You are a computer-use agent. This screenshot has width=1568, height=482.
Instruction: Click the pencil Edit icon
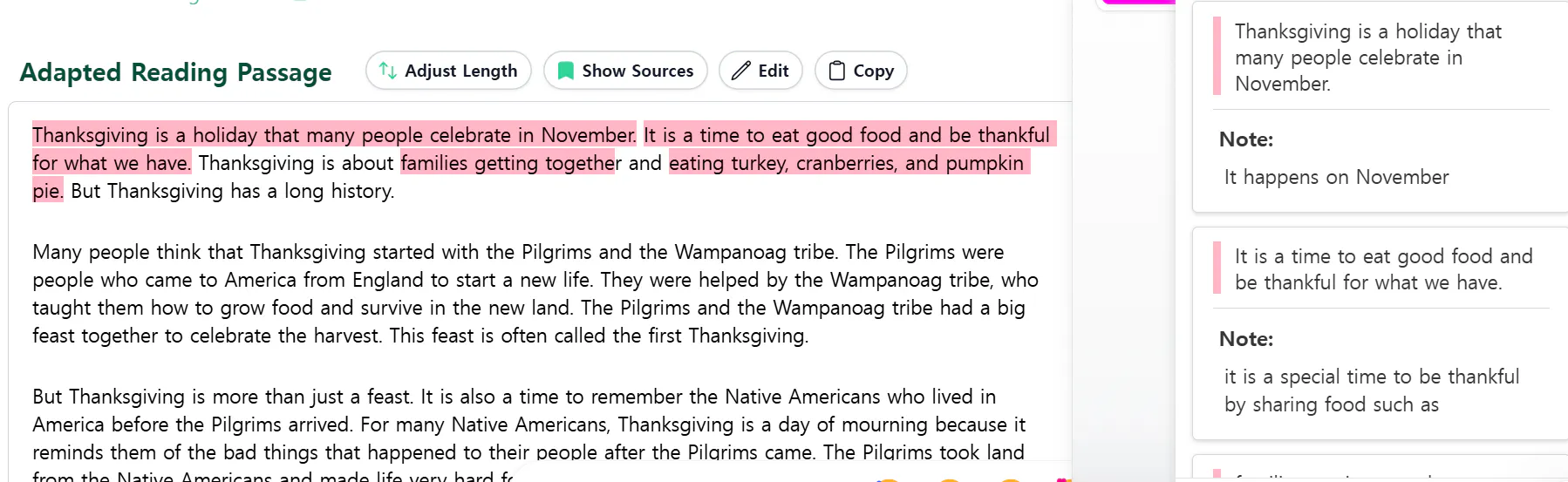(x=741, y=71)
